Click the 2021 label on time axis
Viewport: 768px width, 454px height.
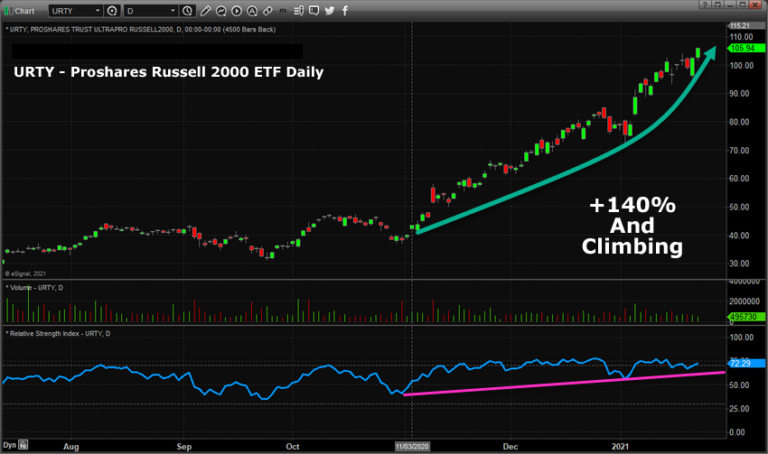pos(620,446)
